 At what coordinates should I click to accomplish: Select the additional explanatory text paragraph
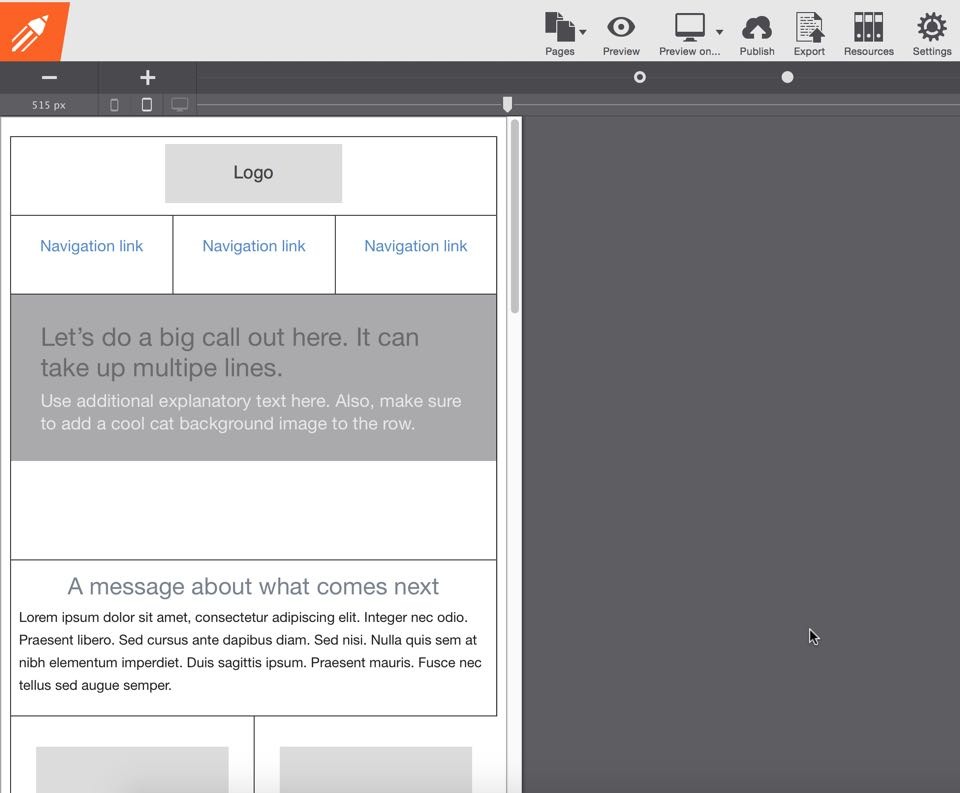[x=251, y=412]
